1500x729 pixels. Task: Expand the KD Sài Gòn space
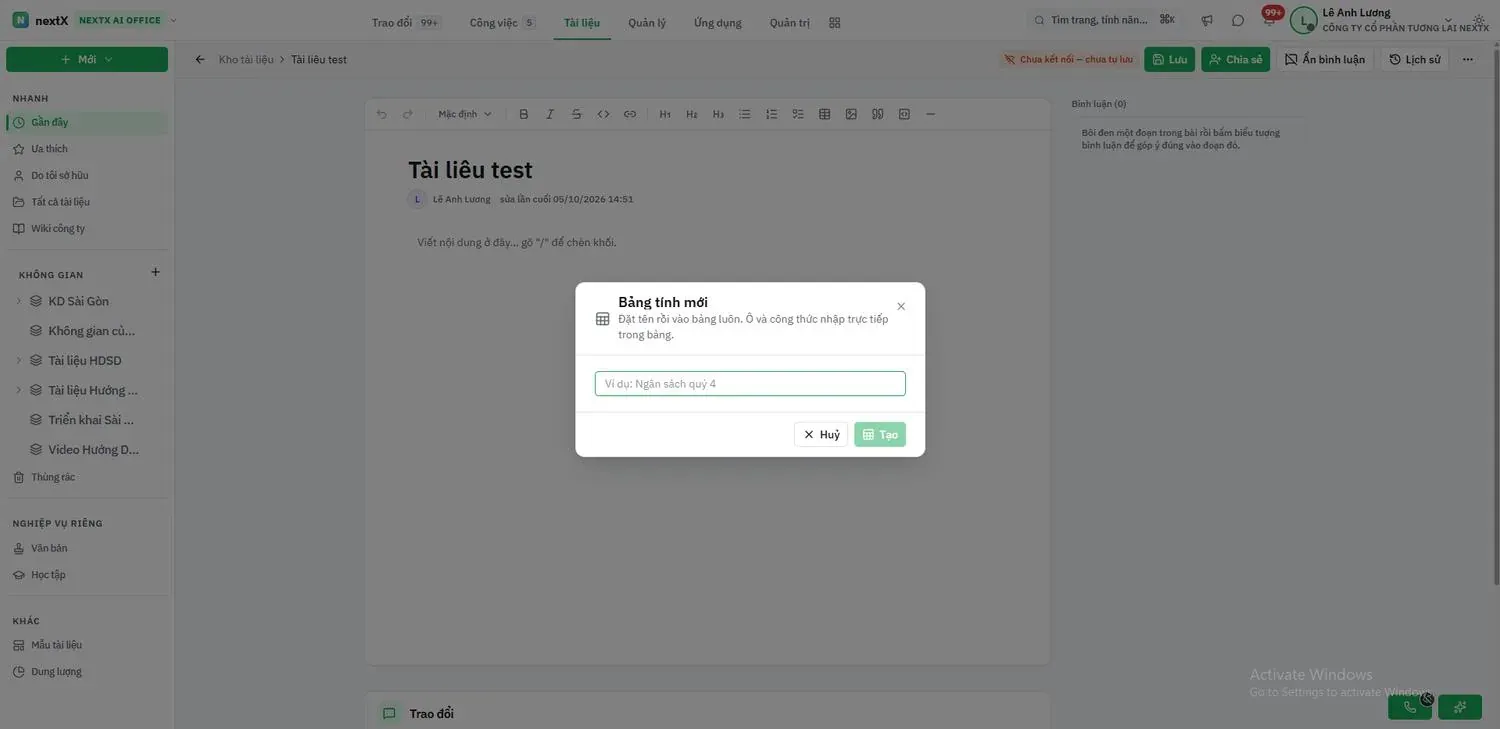point(19,301)
